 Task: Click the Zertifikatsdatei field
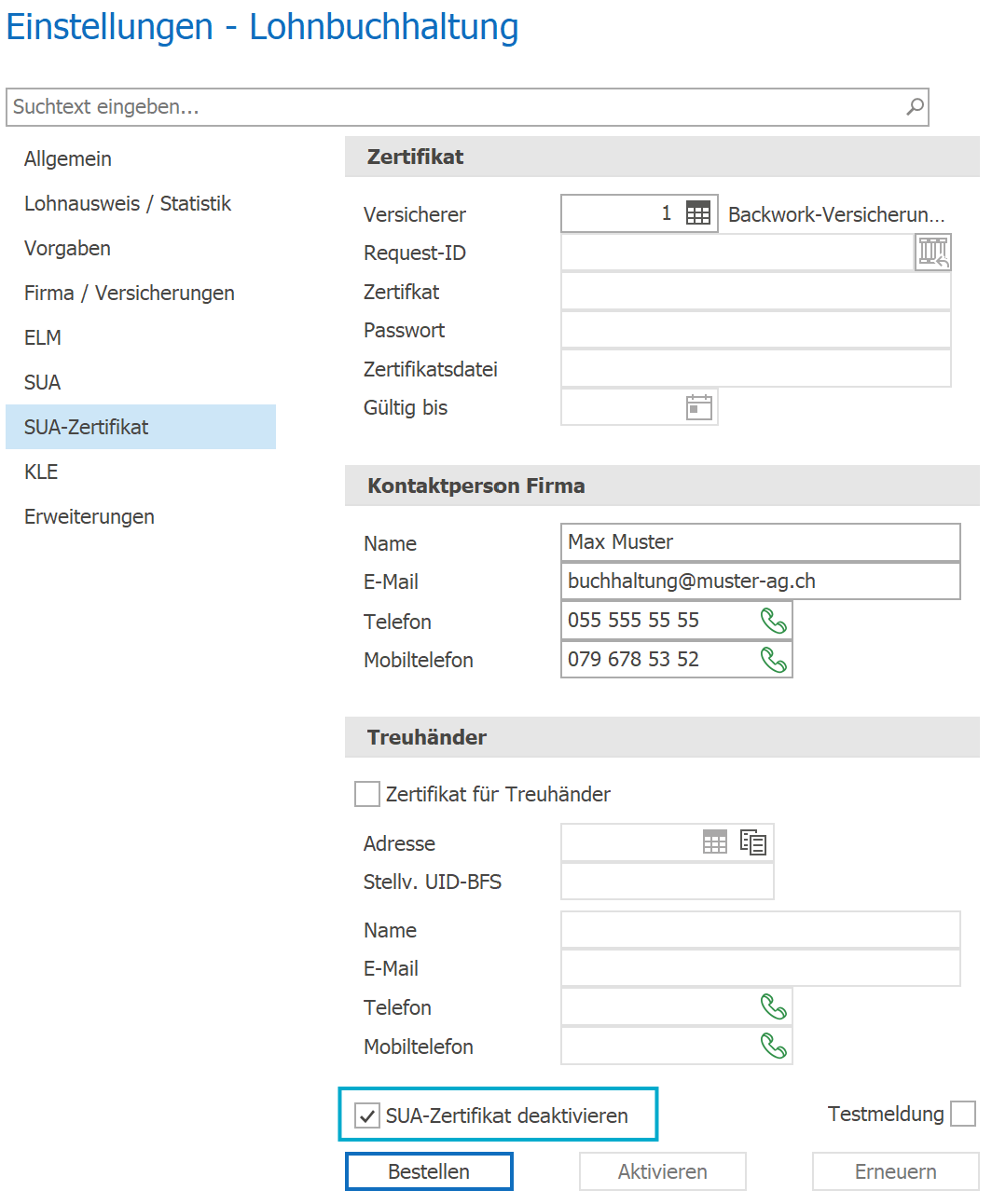tap(756, 369)
